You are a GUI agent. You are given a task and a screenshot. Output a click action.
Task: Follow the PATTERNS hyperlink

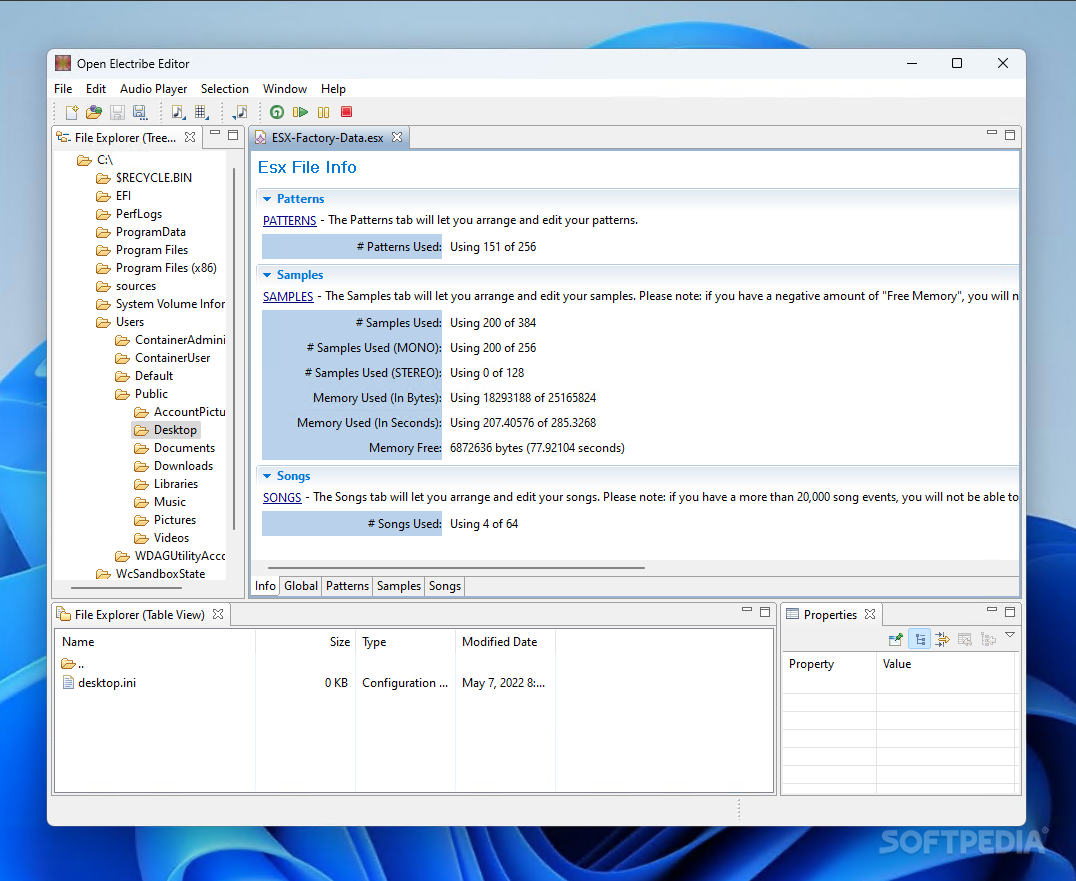(290, 221)
